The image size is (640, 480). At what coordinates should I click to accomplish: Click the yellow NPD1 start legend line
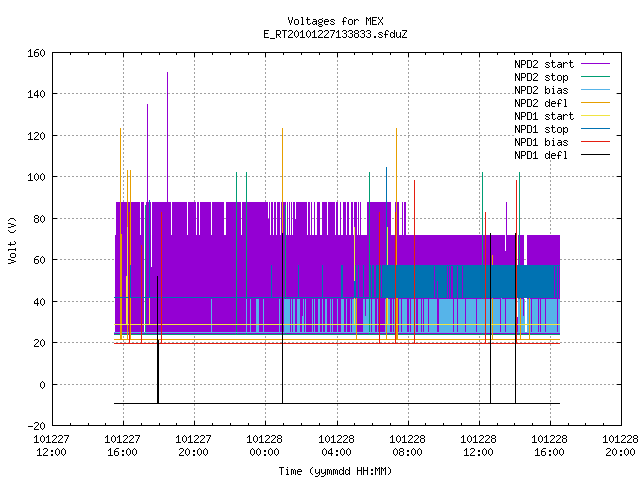tap(596, 116)
